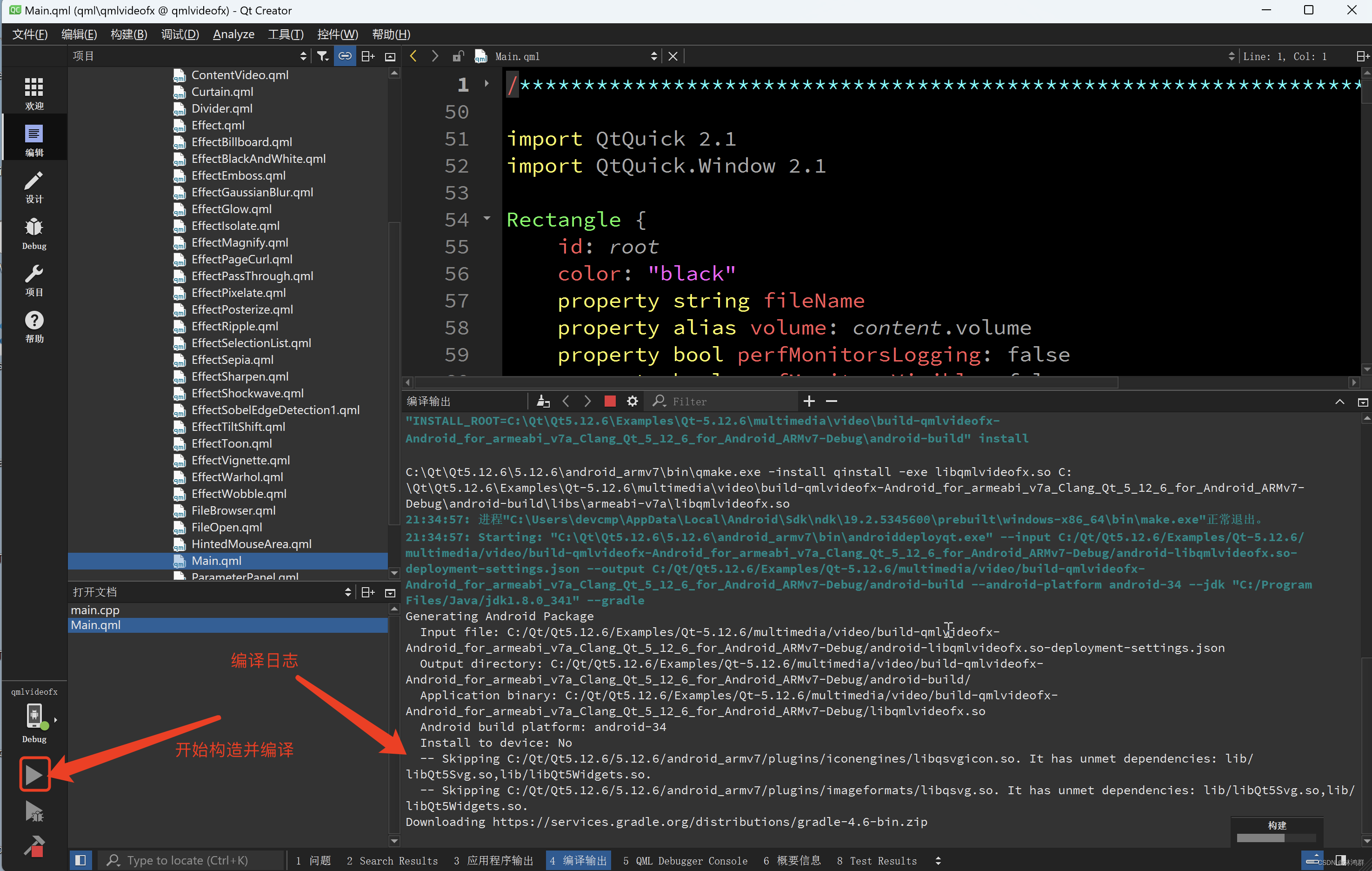Toggle the left sidebar visibility button
Viewport: 1372px width, 871px height.
[x=80, y=859]
